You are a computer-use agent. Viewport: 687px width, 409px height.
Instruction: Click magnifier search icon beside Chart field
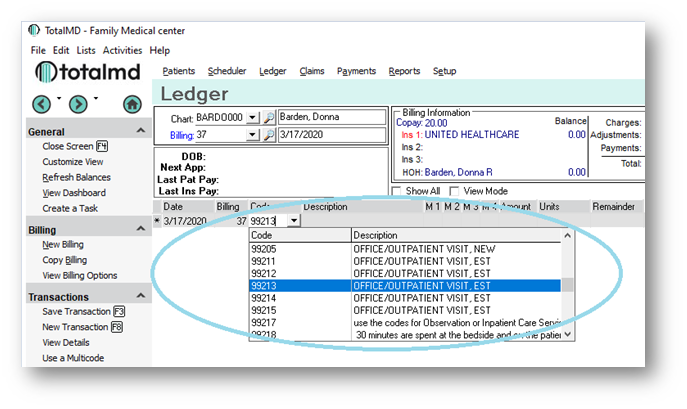(x=268, y=118)
